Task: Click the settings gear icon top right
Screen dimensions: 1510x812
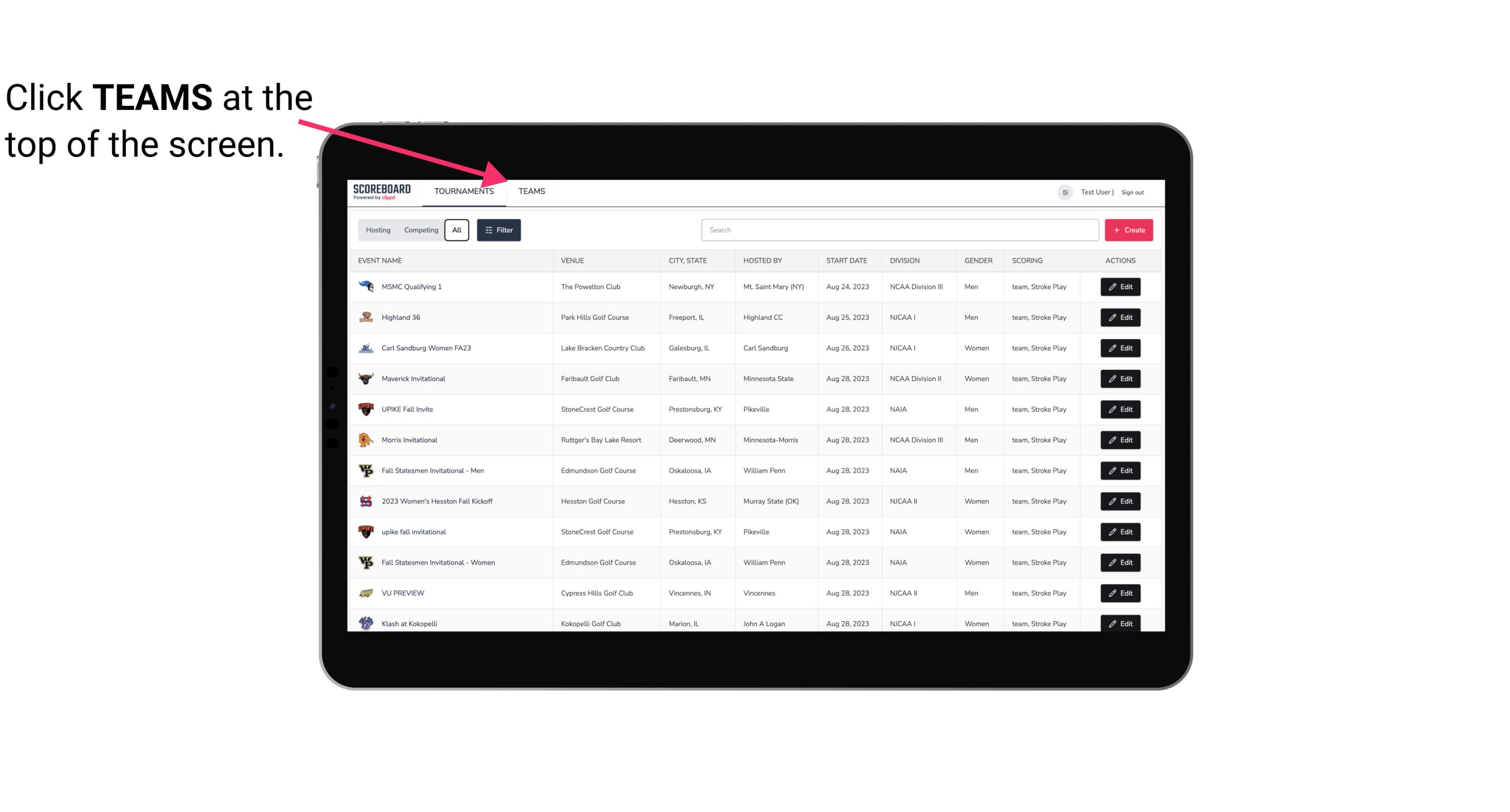Action: [x=1064, y=191]
